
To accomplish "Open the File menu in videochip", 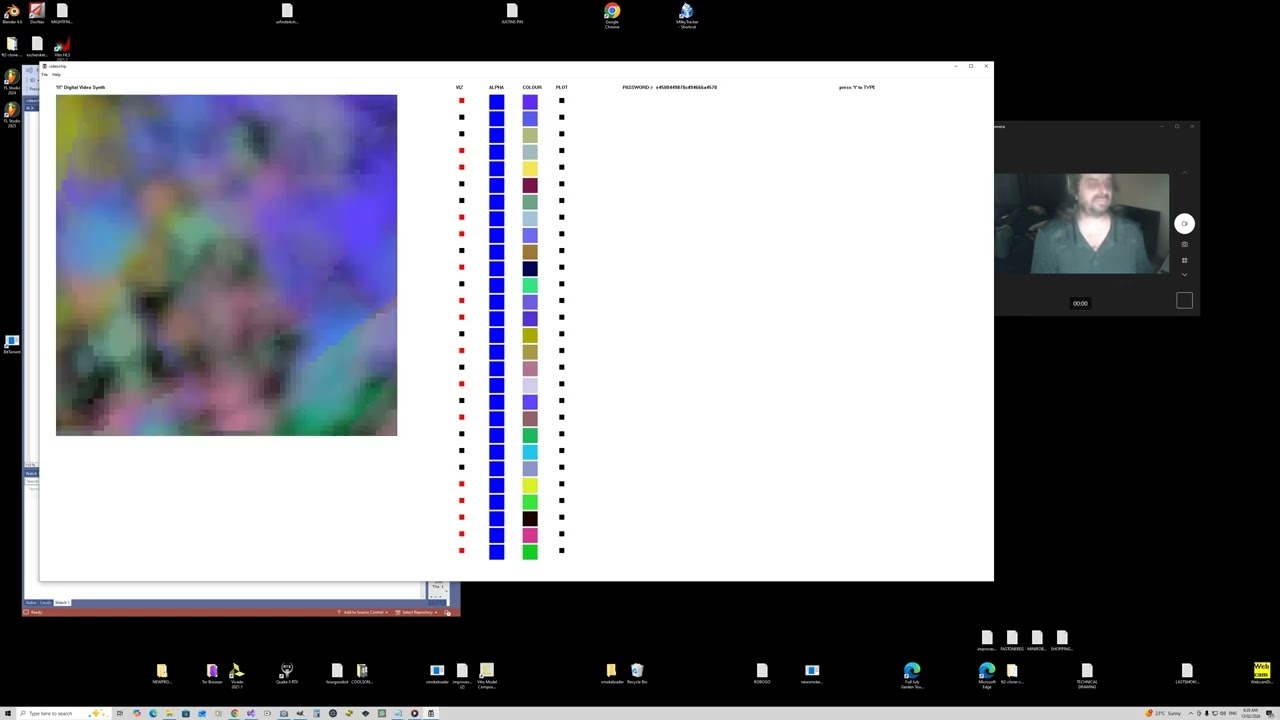I will tap(44, 74).
